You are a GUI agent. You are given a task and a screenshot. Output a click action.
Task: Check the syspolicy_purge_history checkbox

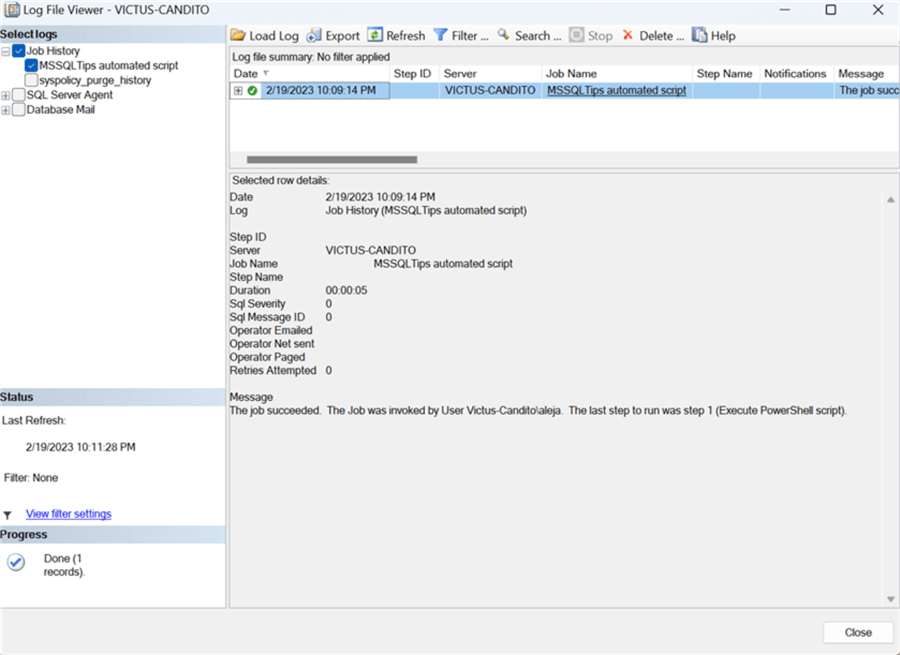31,80
